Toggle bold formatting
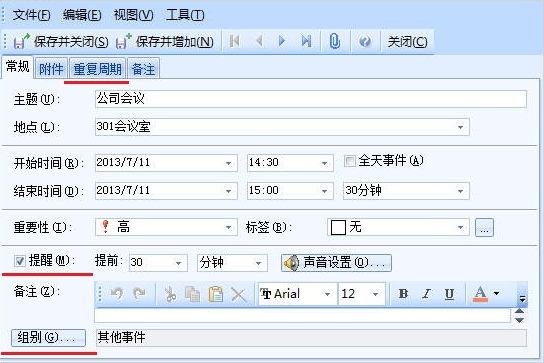 [403, 294]
